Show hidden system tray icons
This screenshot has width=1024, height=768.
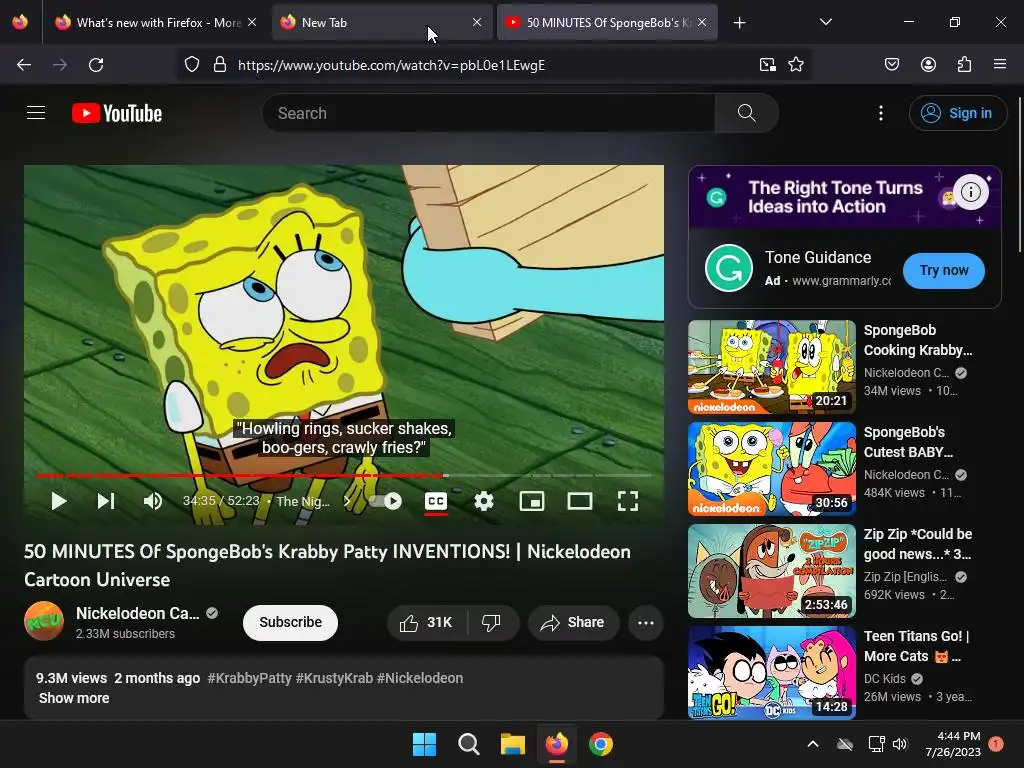(x=812, y=744)
